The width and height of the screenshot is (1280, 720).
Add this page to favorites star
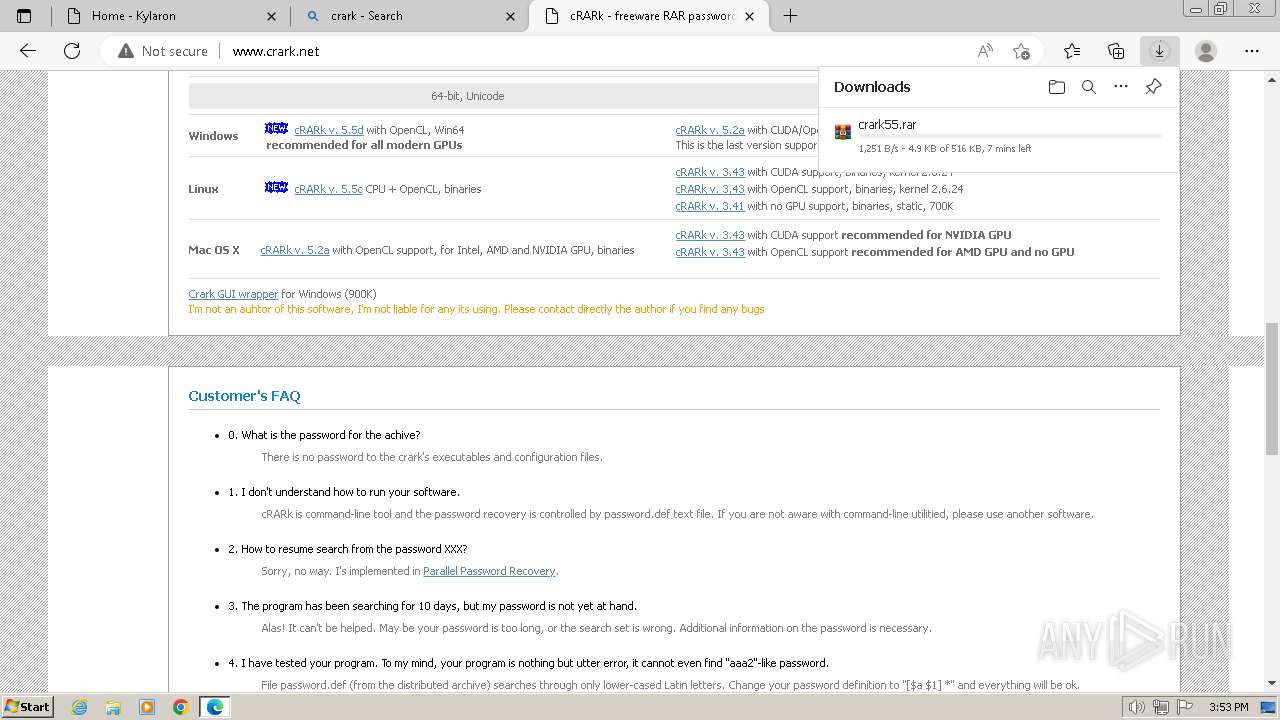(x=1021, y=51)
